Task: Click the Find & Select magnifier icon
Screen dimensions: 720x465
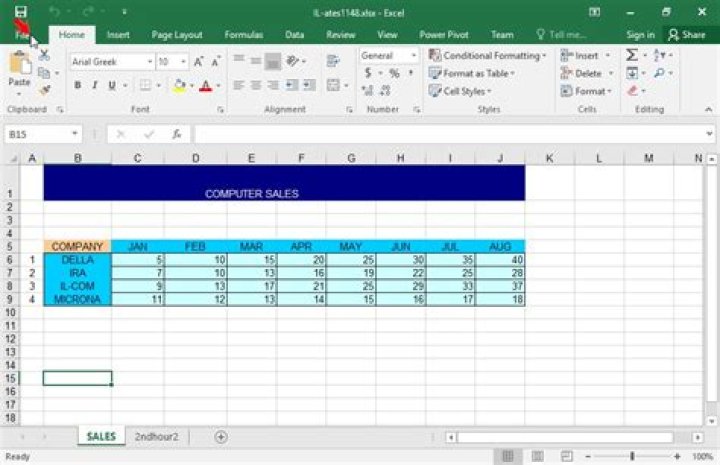Action: [x=659, y=73]
